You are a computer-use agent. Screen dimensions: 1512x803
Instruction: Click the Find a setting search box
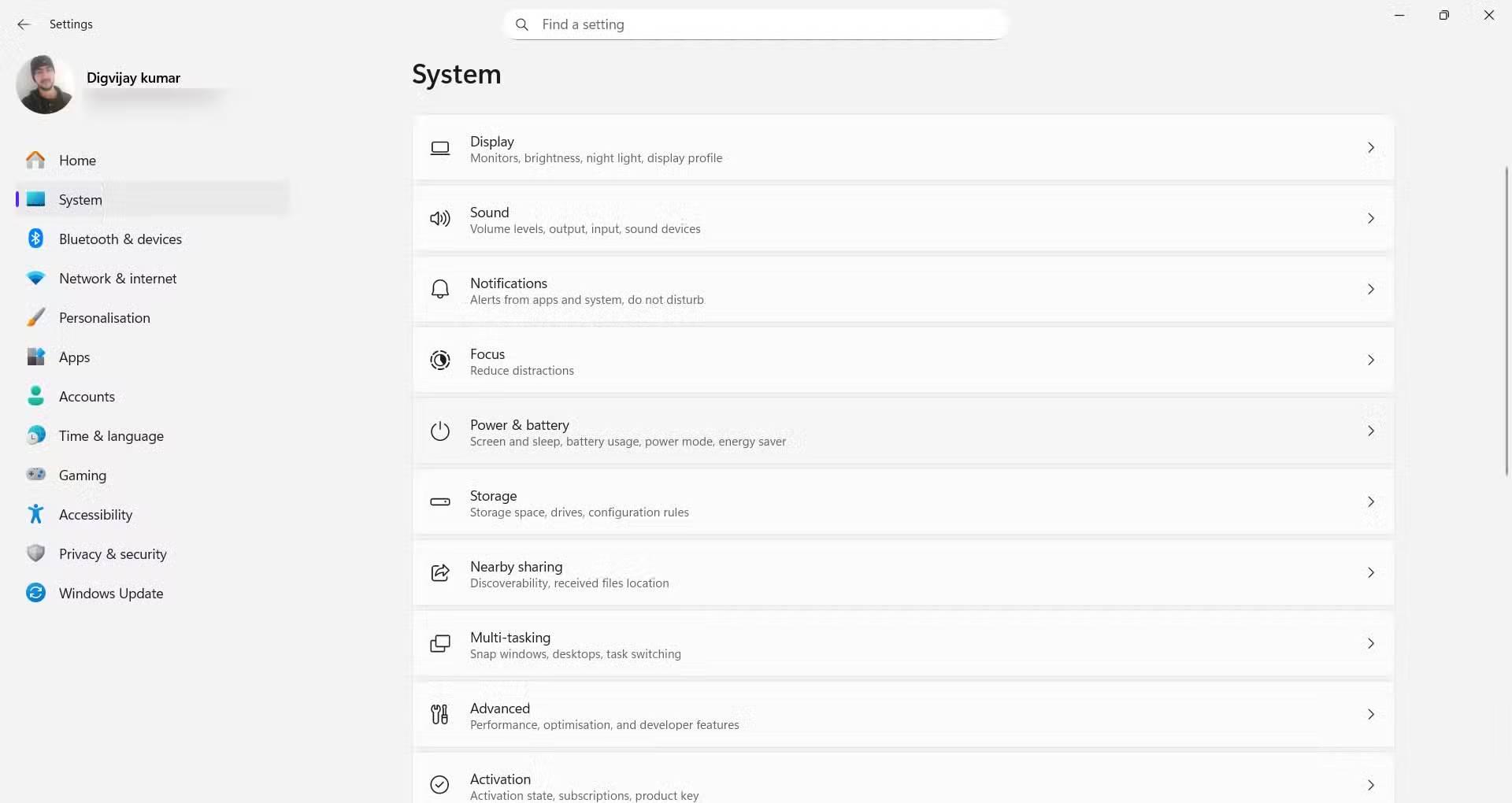pos(756,24)
